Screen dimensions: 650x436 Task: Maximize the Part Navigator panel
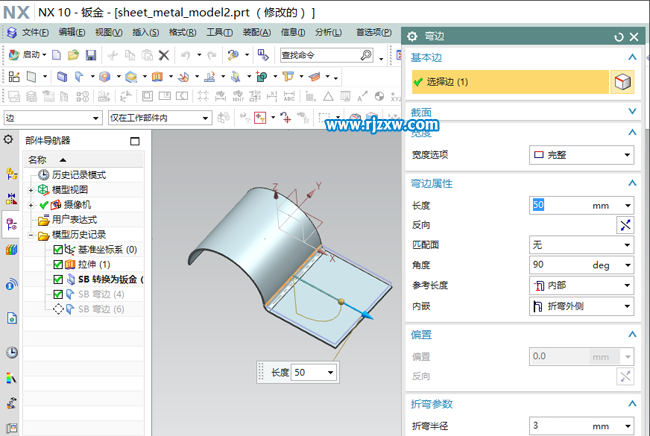135,141
